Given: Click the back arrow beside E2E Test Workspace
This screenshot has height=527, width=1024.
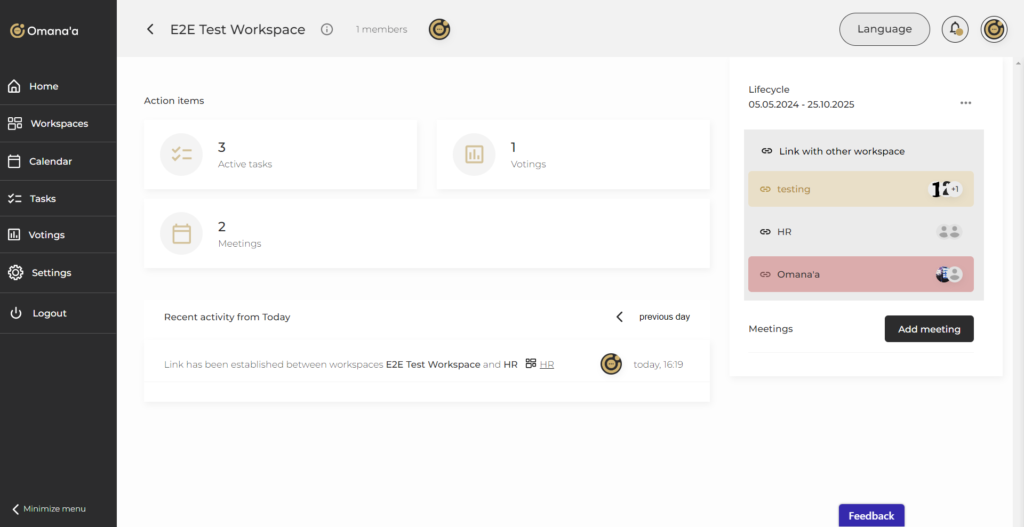Looking at the screenshot, I should click(x=150, y=30).
